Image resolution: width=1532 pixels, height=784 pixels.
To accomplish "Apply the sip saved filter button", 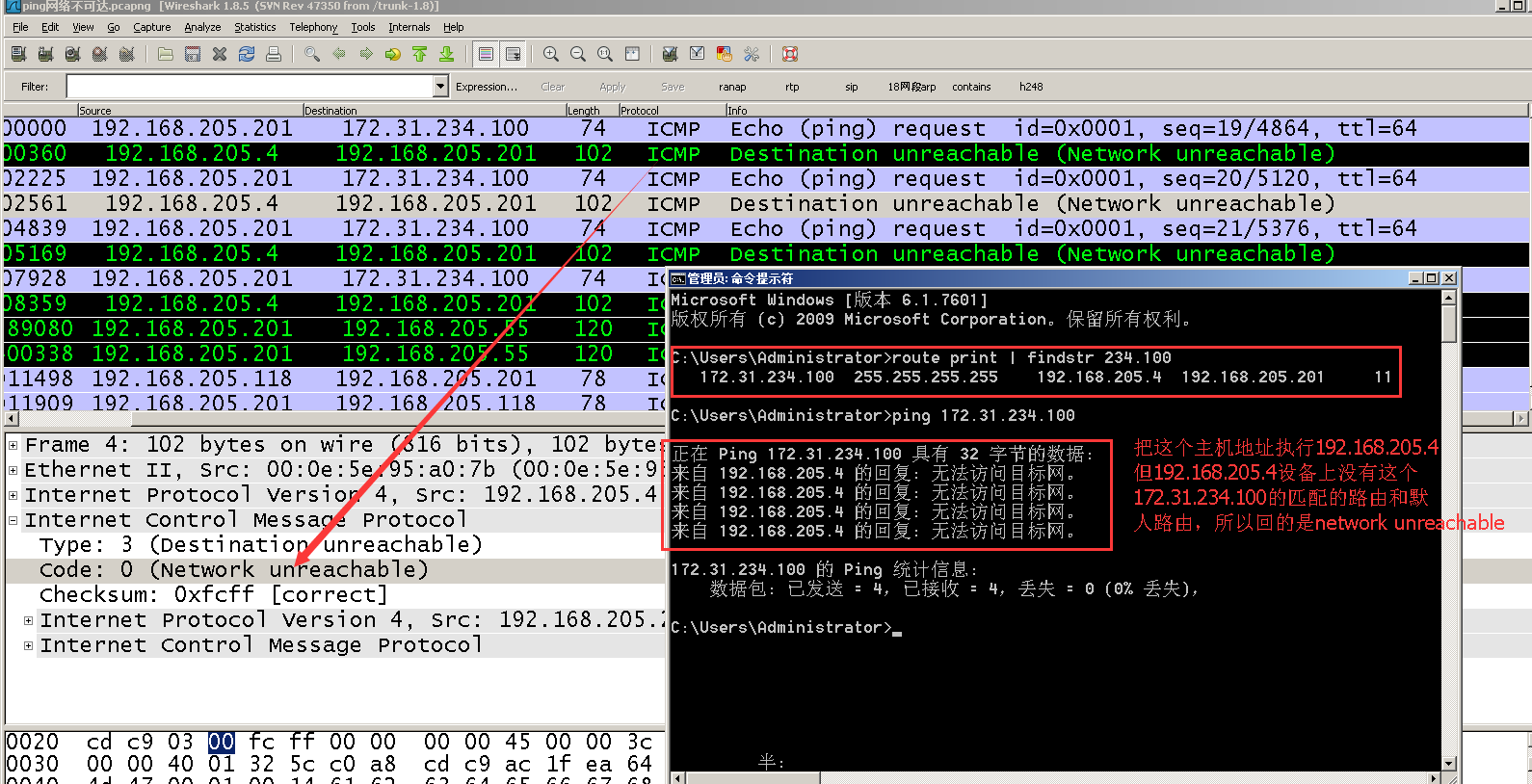I will tap(852, 87).
